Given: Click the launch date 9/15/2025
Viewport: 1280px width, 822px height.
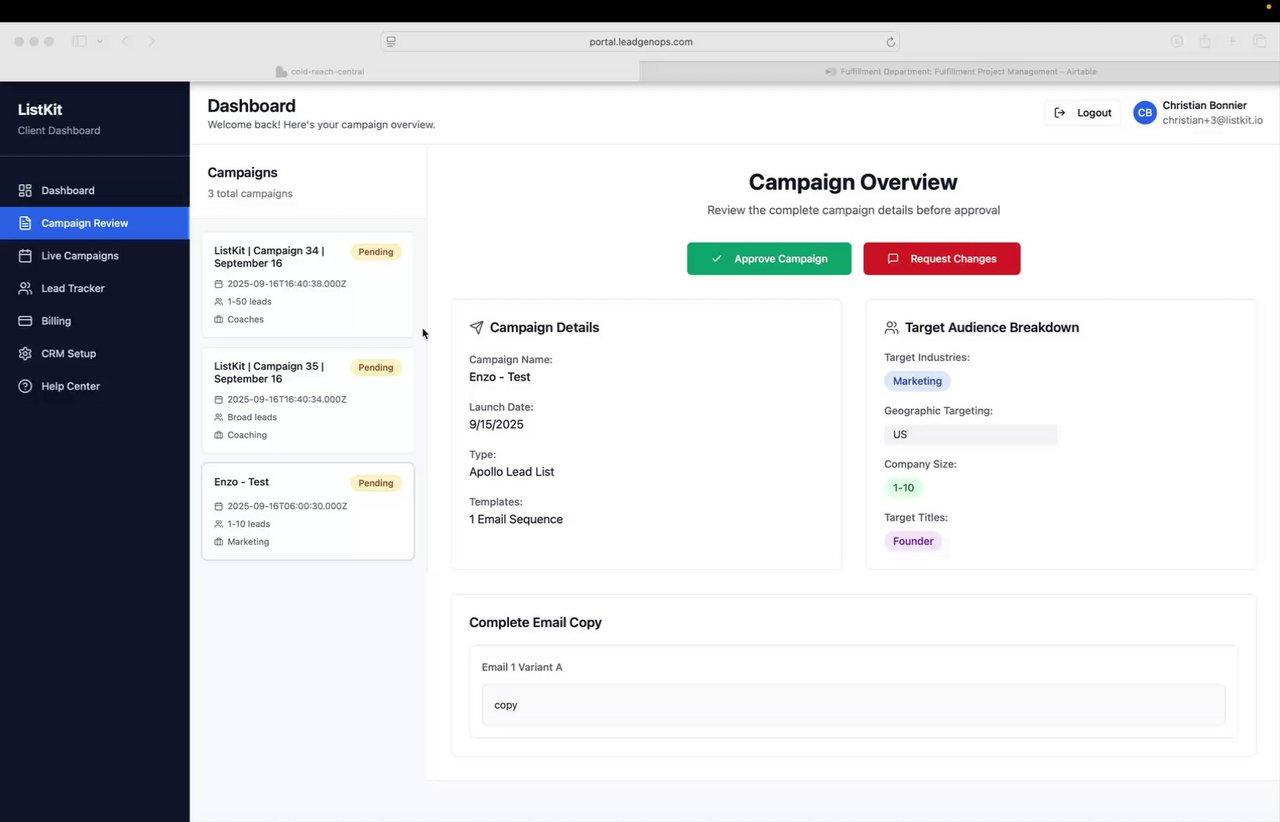Looking at the screenshot, I should [496, 424].
